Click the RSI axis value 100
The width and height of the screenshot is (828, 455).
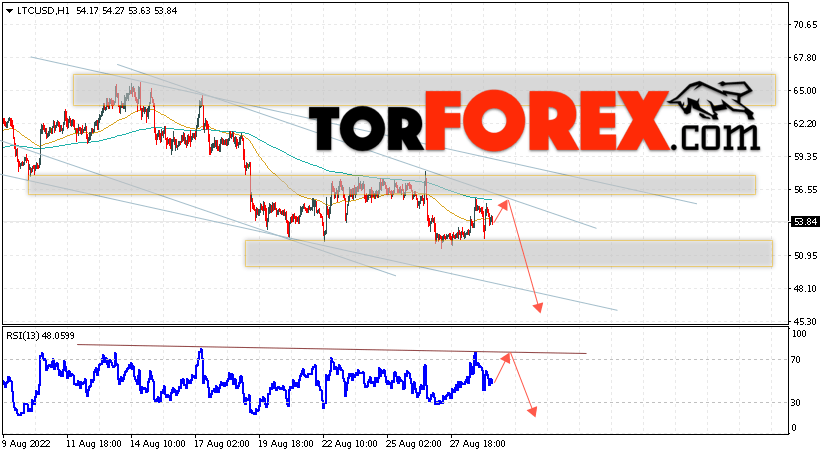799,334
